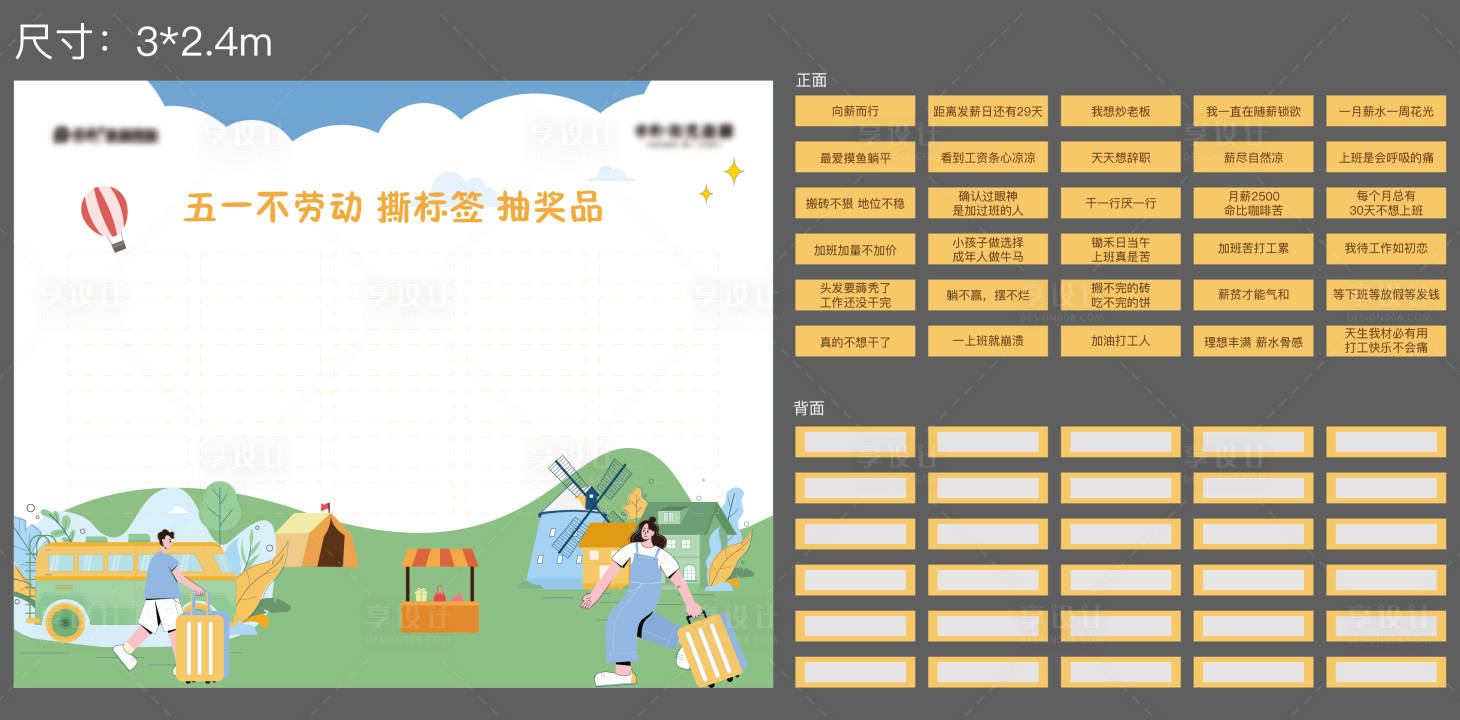Select the 天天想辞职 label
1460x720 pixels.
pyautogui.click(x=1121, y=157)
